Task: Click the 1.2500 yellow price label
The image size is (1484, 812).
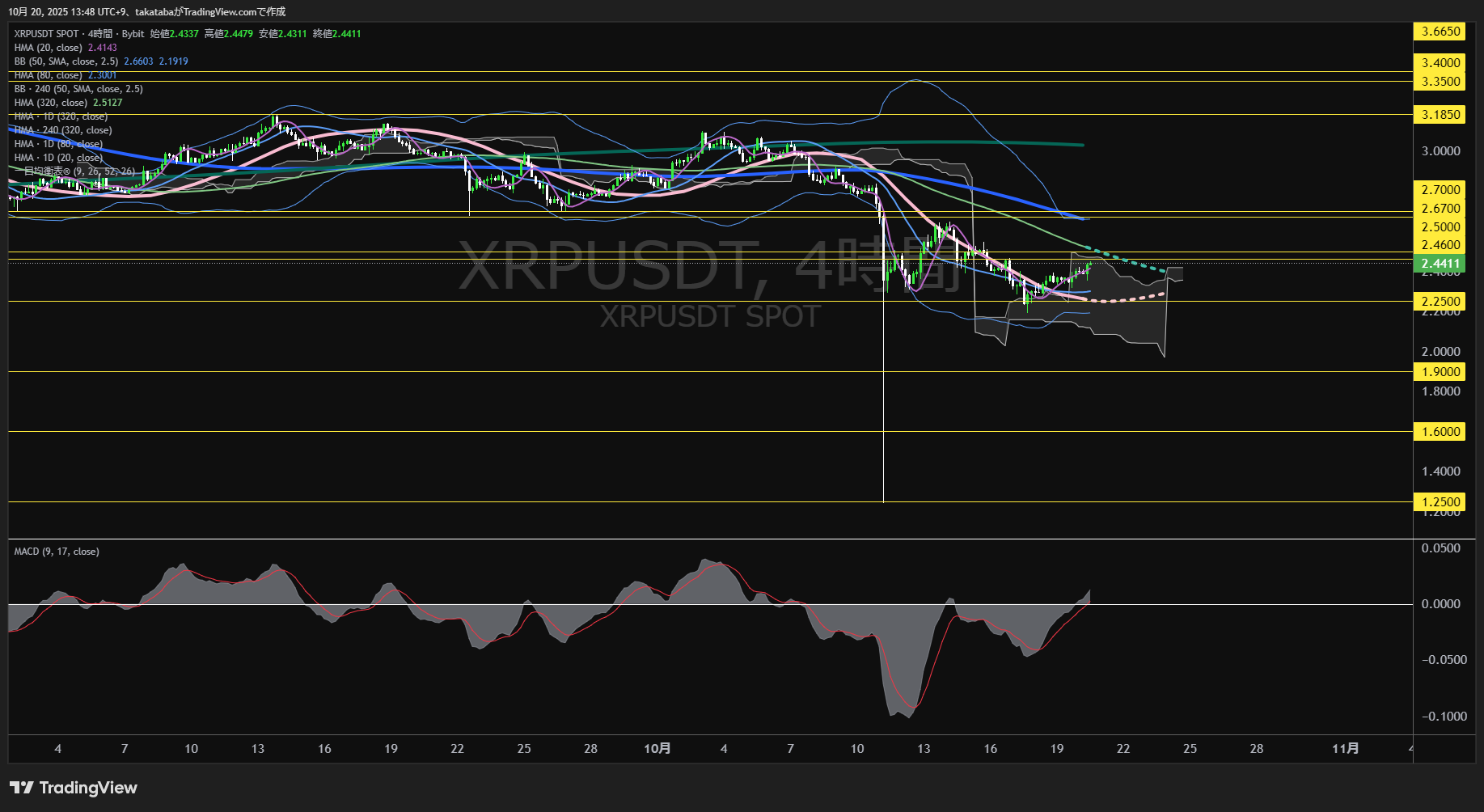Action: tap(1440, 501)
